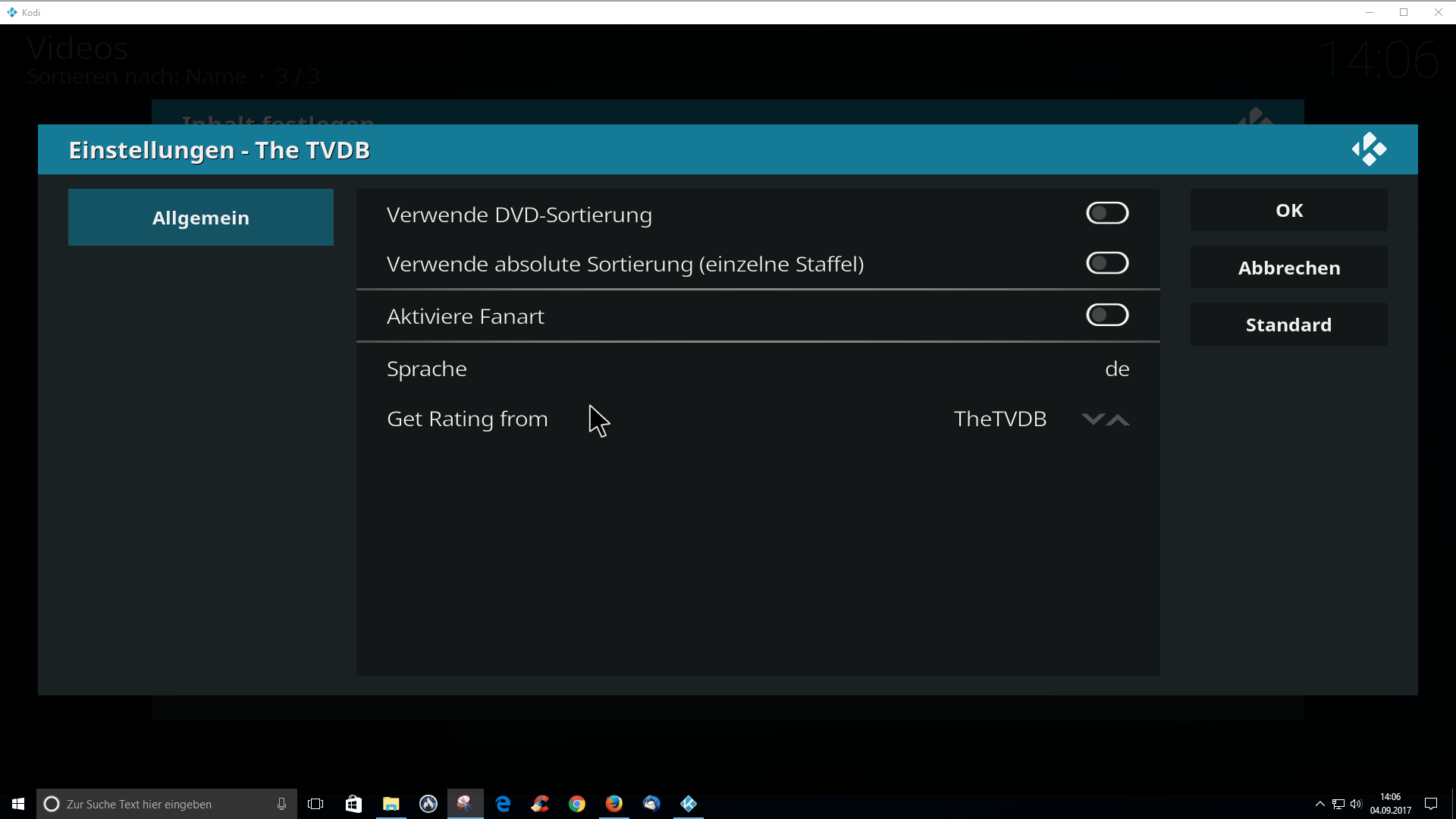Click the Abbrechen button

pos(1289,267)
